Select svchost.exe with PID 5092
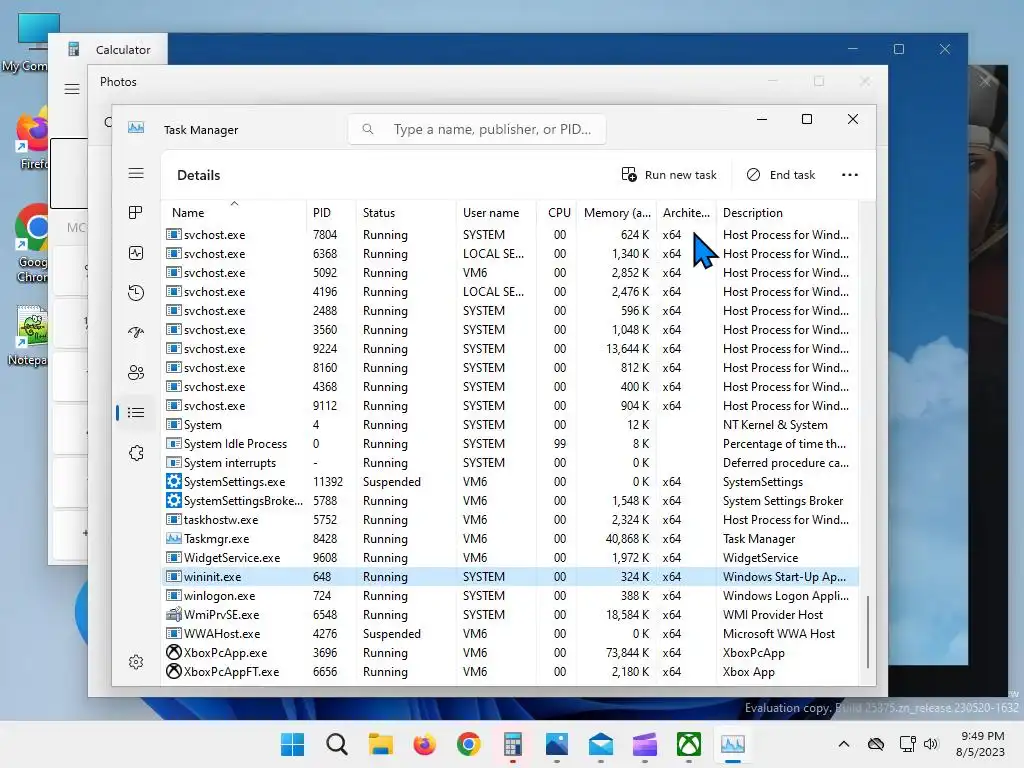The height and width of the screenshot is (768, 1024). click(510, 273)
